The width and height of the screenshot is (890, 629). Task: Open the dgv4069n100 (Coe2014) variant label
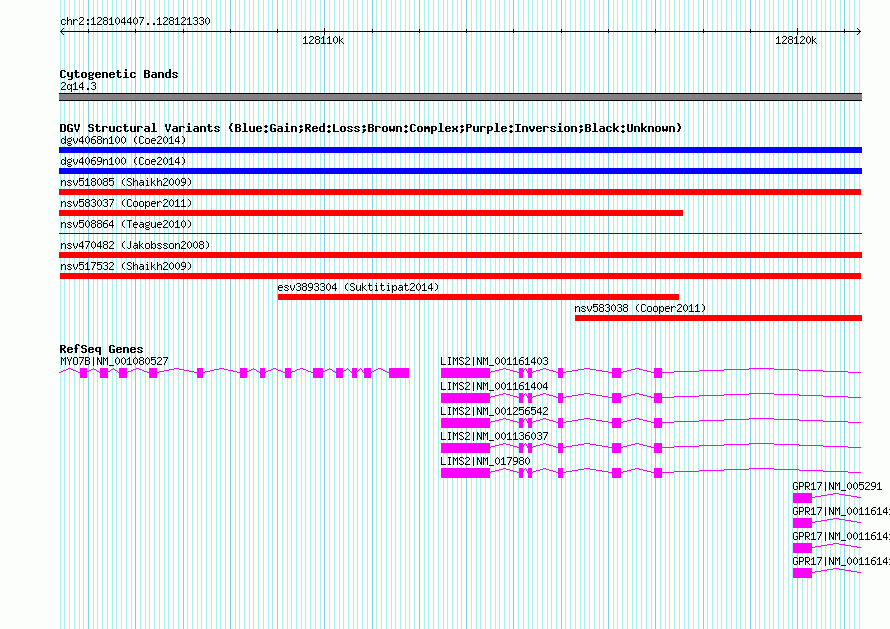[123, 161]
